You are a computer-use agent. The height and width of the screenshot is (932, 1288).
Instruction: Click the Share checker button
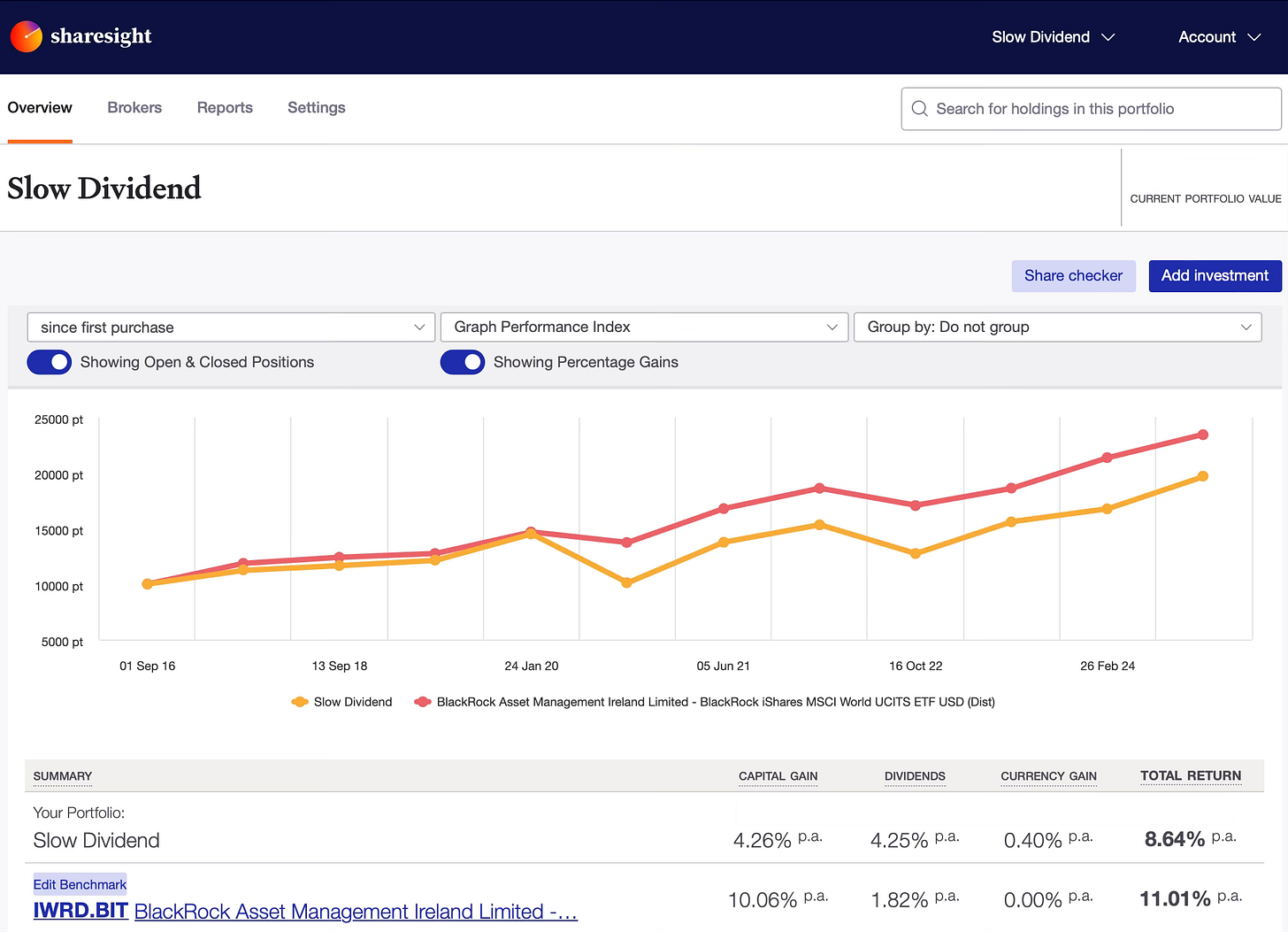[1073, 276]
